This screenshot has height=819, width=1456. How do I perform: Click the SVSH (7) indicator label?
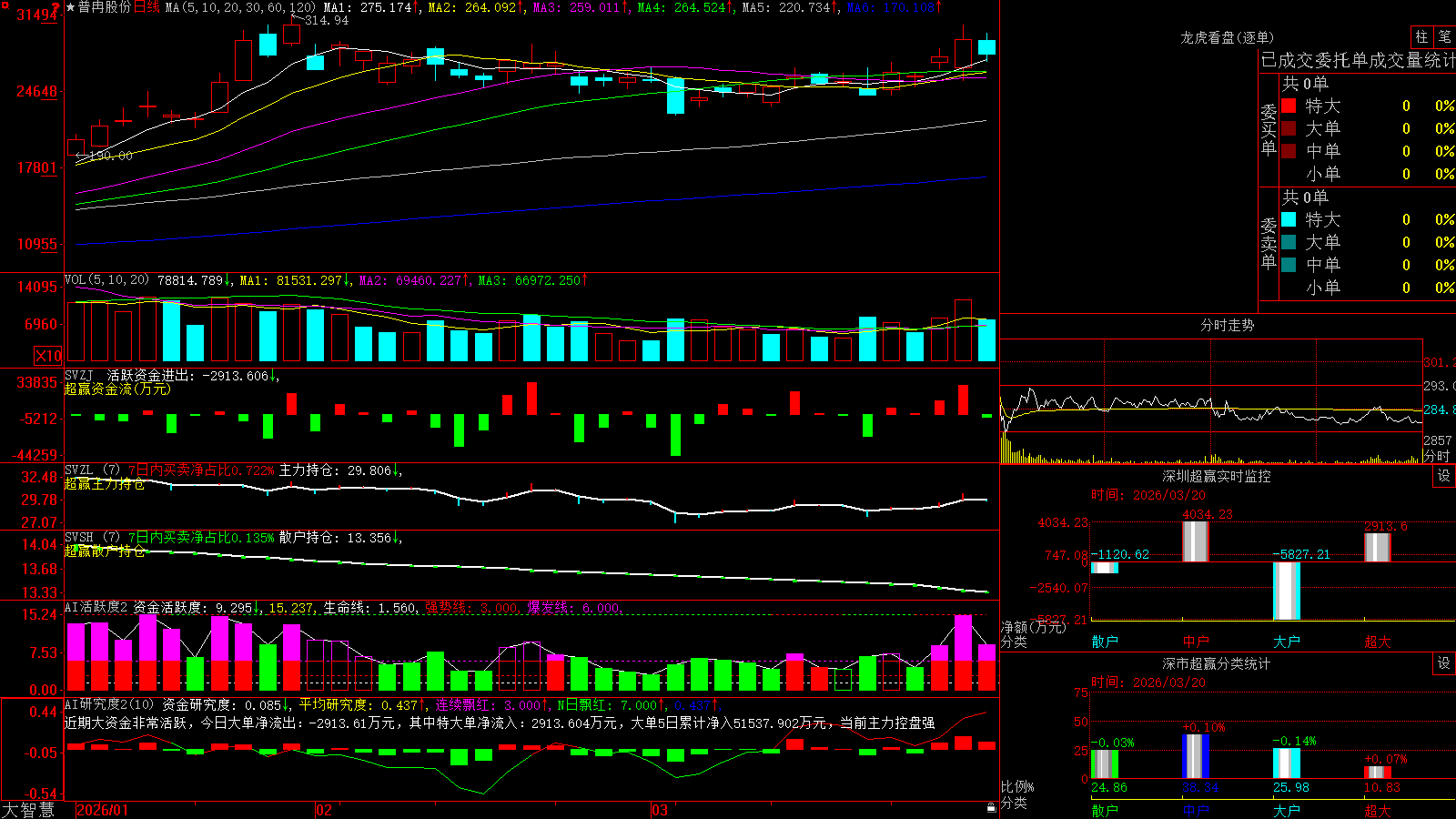tap(92, 538)
